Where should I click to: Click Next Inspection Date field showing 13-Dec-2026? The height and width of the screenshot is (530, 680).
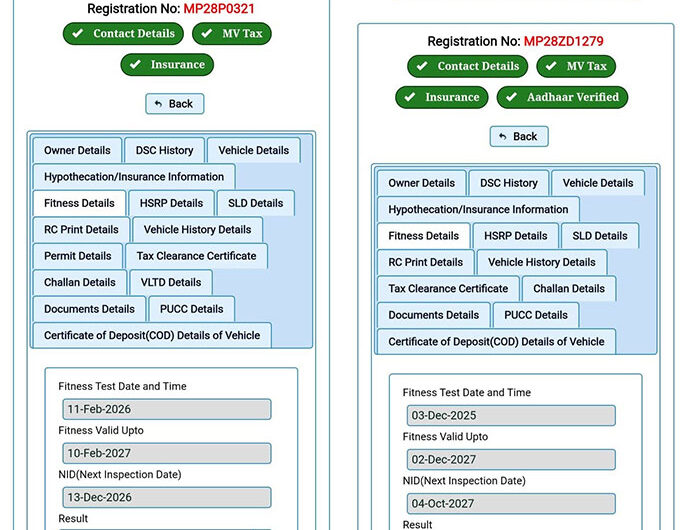(x=166, y=497)
